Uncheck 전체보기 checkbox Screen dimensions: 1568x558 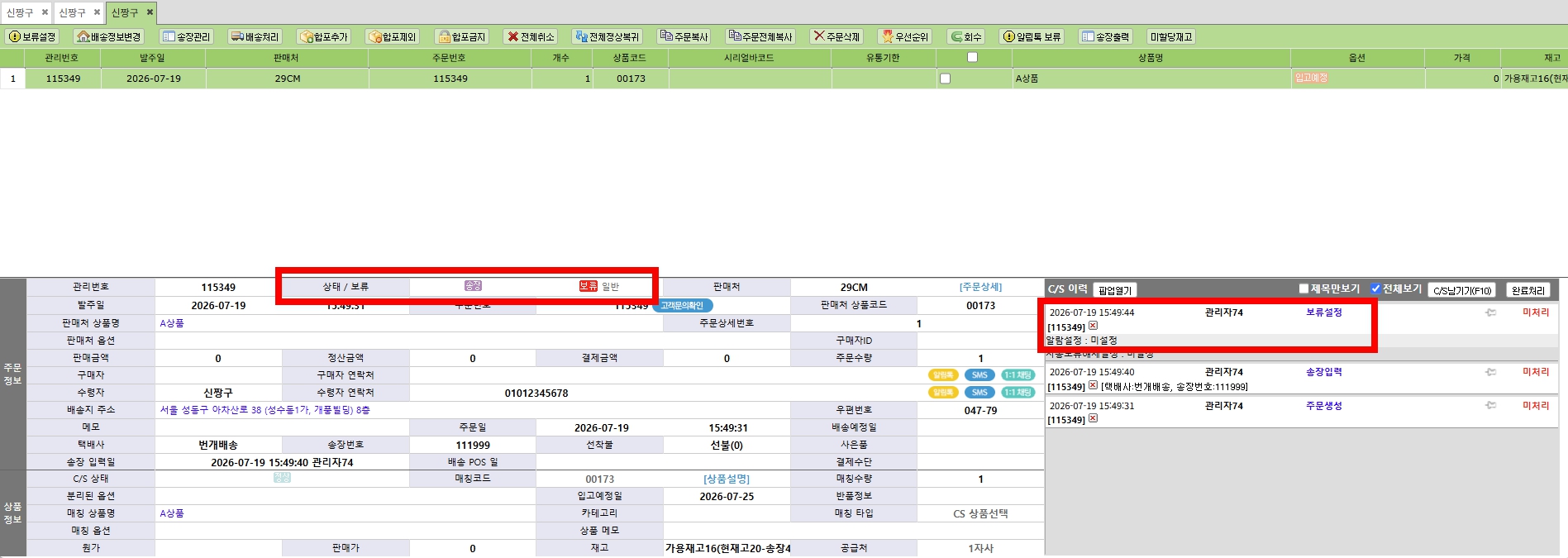pyautogui.click(x=1375, y=289)
